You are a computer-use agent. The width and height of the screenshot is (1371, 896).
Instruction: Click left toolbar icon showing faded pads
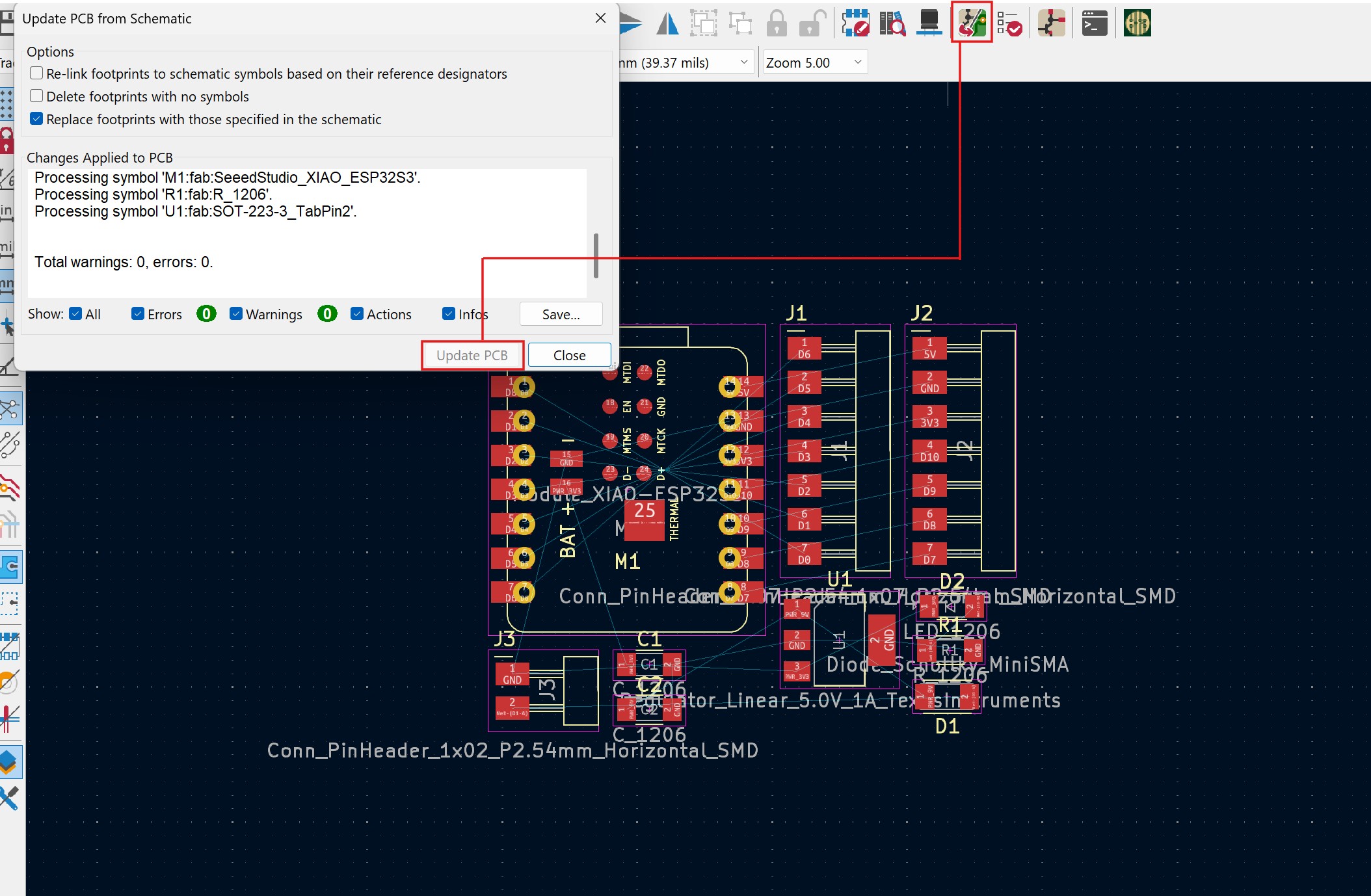click(x=10, y=524)
